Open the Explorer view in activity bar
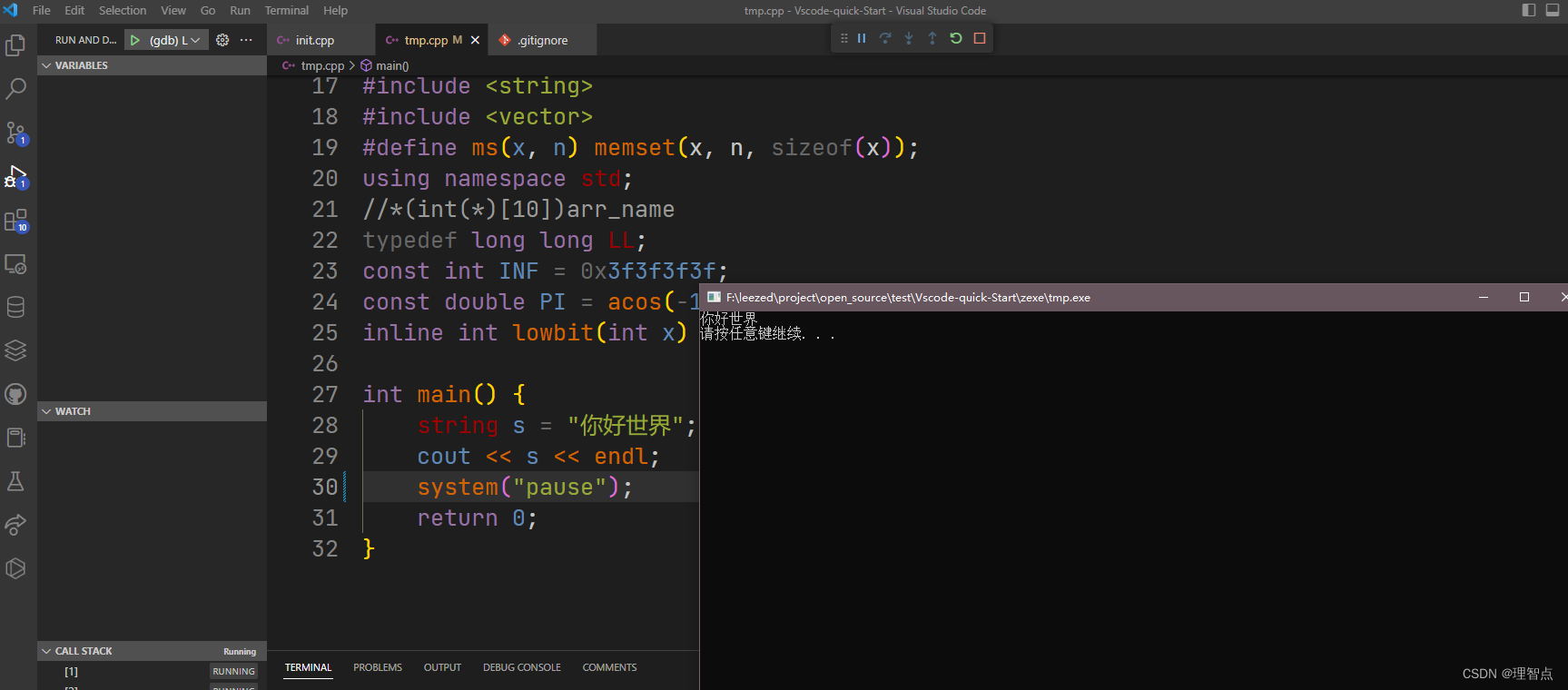1568x690 pixels. tap(15, 45)
